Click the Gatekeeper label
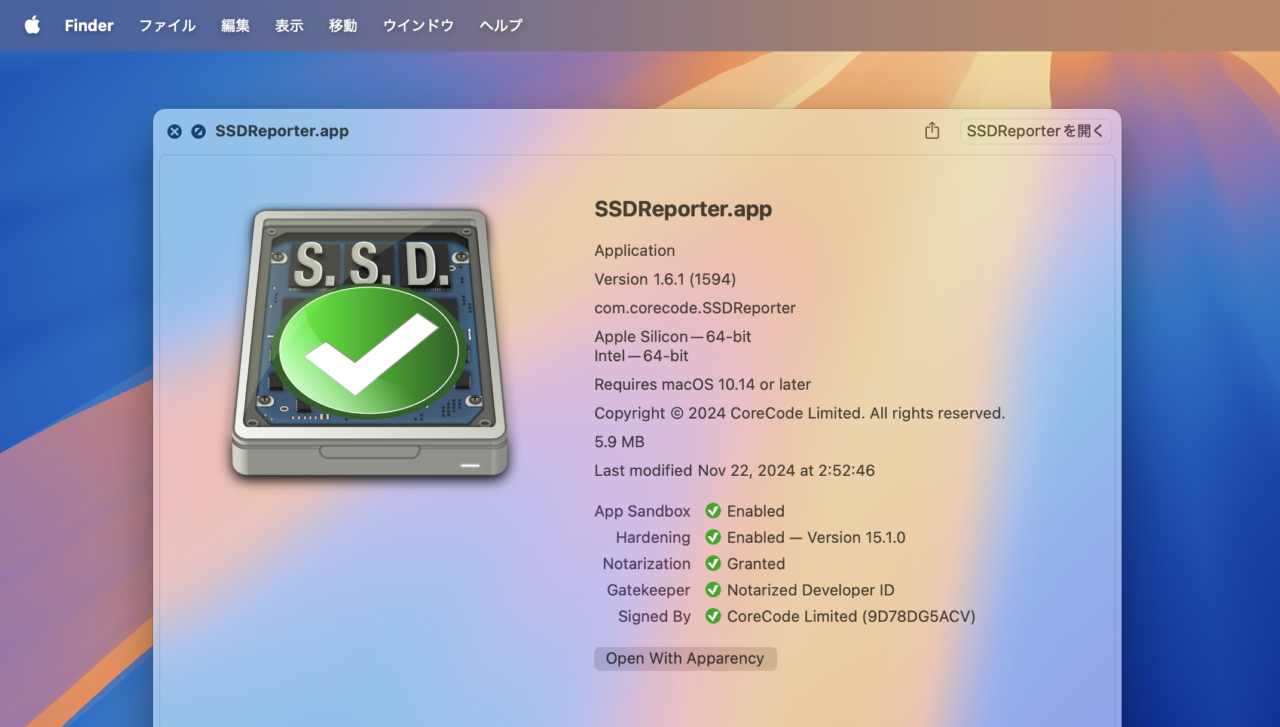This screenshot has width=1280, height=727. point(649,590)
